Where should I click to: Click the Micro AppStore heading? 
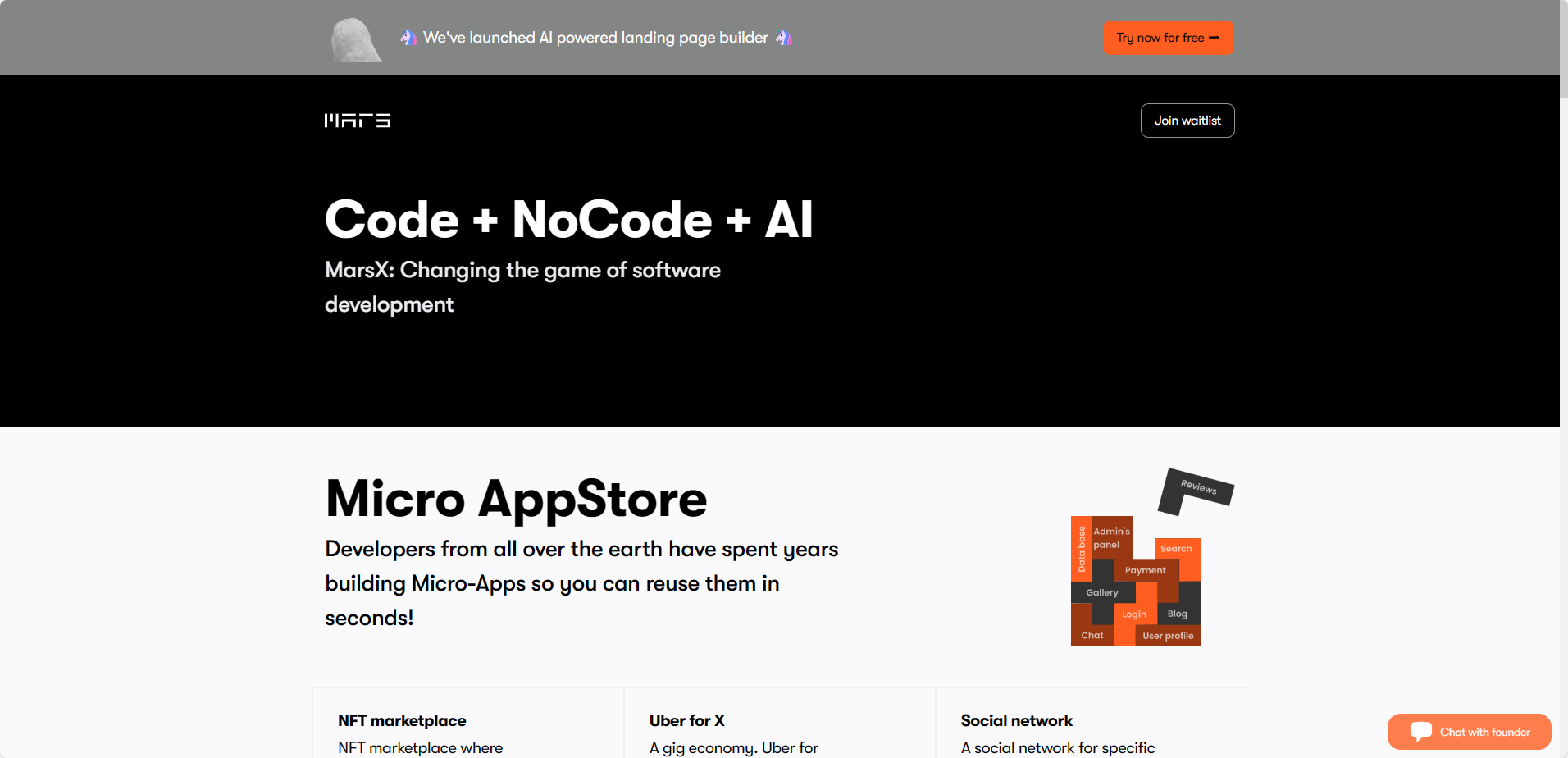point(516,498)
